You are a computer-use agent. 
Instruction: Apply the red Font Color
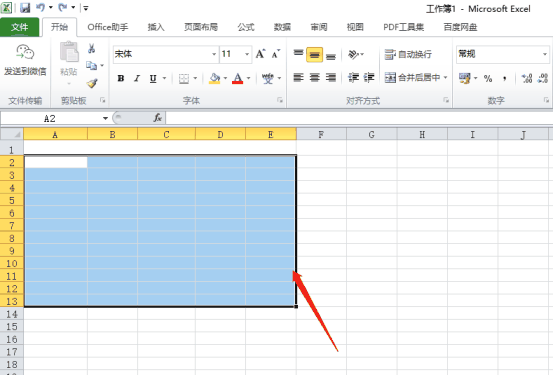(x=238, y=78)
